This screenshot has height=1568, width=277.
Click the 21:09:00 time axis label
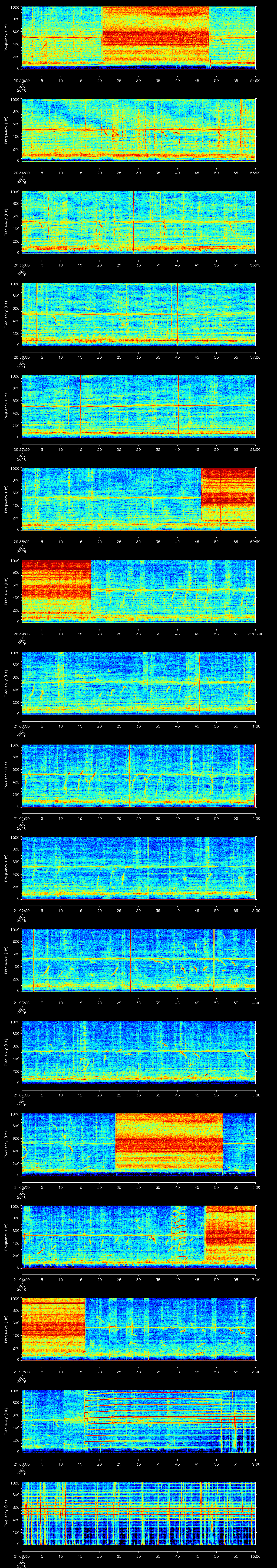point(21,1556)
